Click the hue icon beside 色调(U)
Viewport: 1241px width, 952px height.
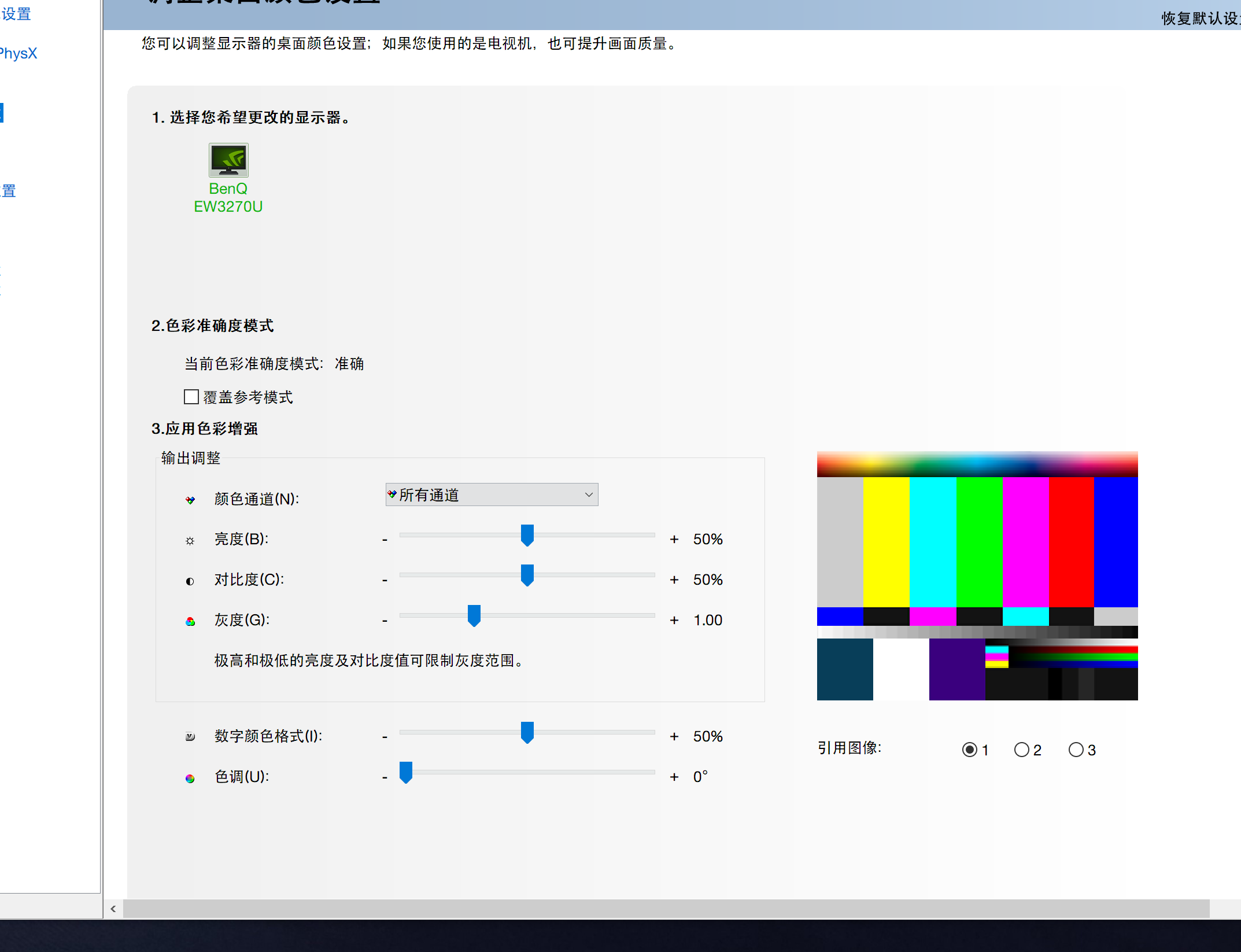(x=190, y=778)
